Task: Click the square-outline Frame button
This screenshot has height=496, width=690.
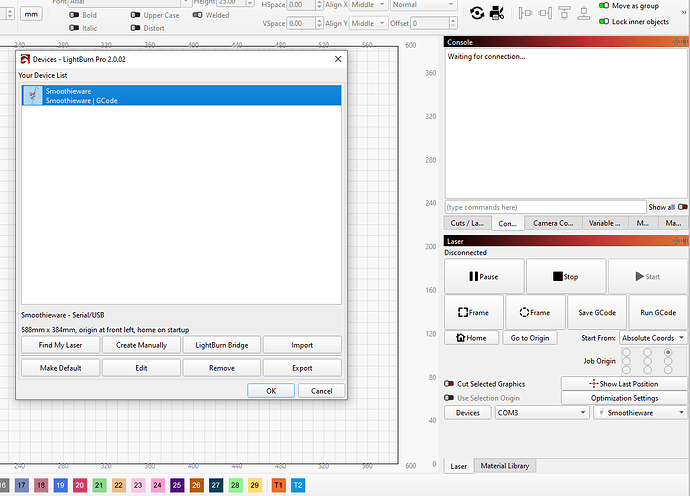Action: (x=473, y=312)
